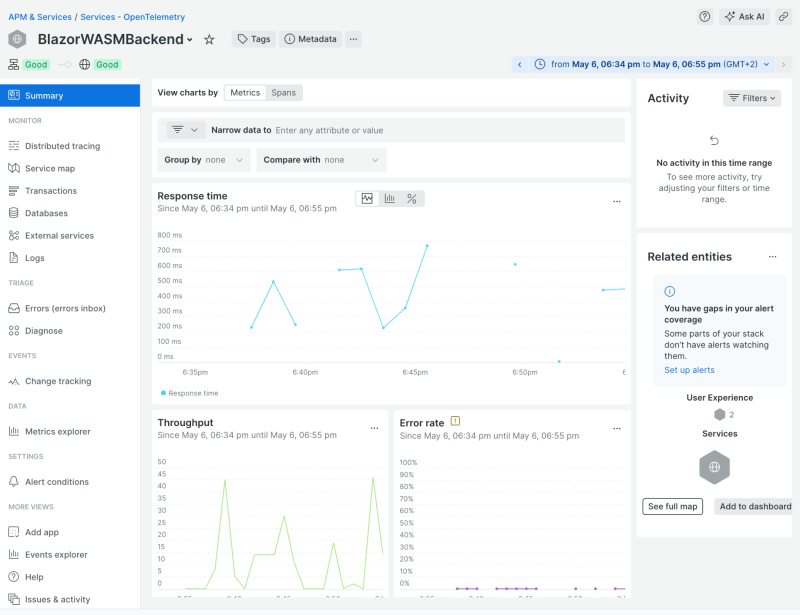The image size is (800, 615).
Task: Click the Narrow data attribute input field
Action: point(330,130)
